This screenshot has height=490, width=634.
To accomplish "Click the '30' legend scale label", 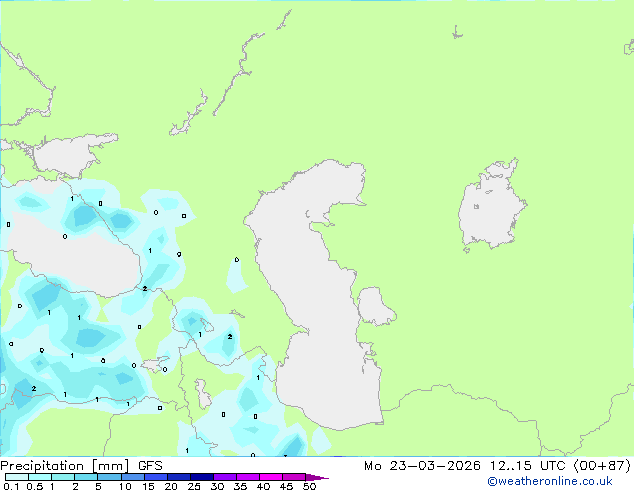I will click(217, 486).
